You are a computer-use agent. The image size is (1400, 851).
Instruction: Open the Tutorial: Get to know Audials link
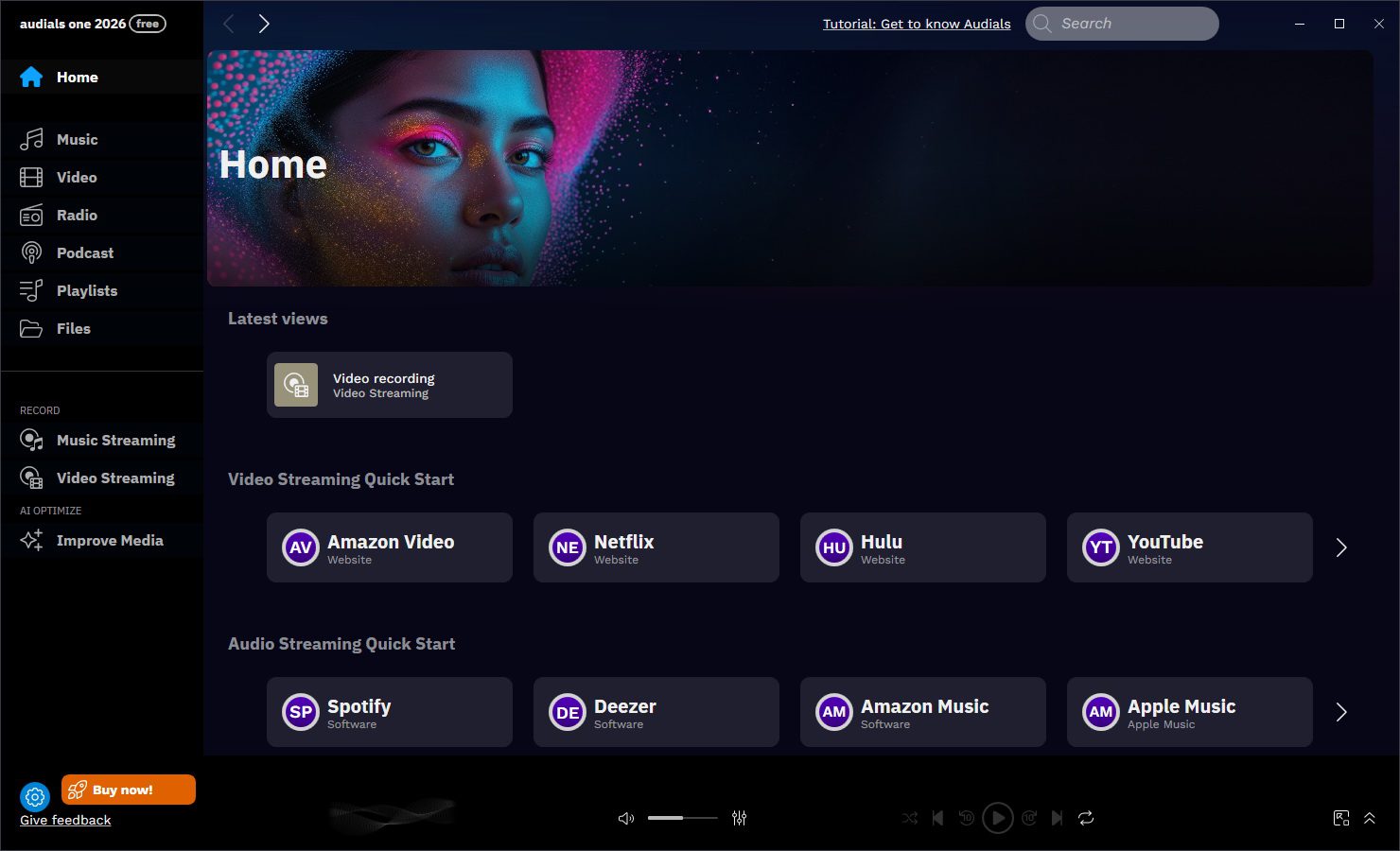coord(916,24)
